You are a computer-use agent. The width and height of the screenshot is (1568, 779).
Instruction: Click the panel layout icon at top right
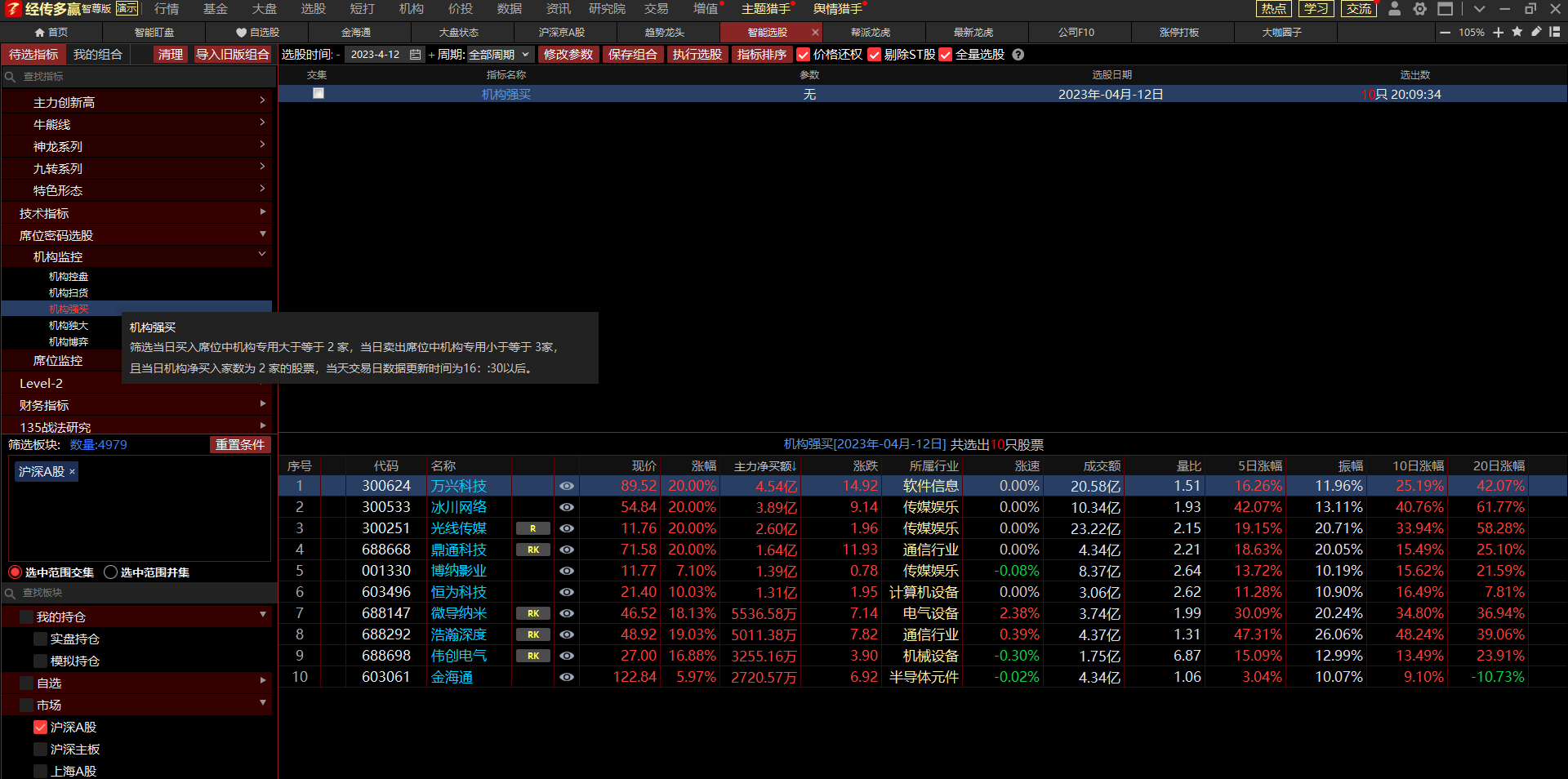pyautogui.click(x=1555, y=32)
